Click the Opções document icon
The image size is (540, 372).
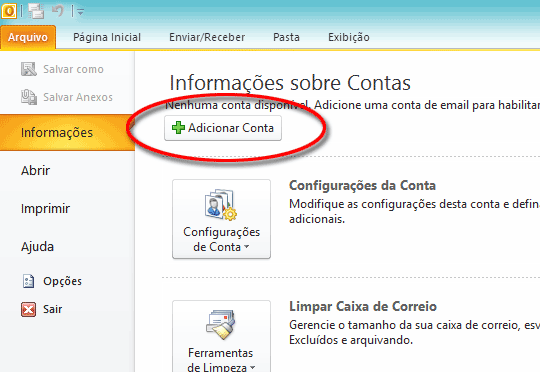[x=28, y=281]
